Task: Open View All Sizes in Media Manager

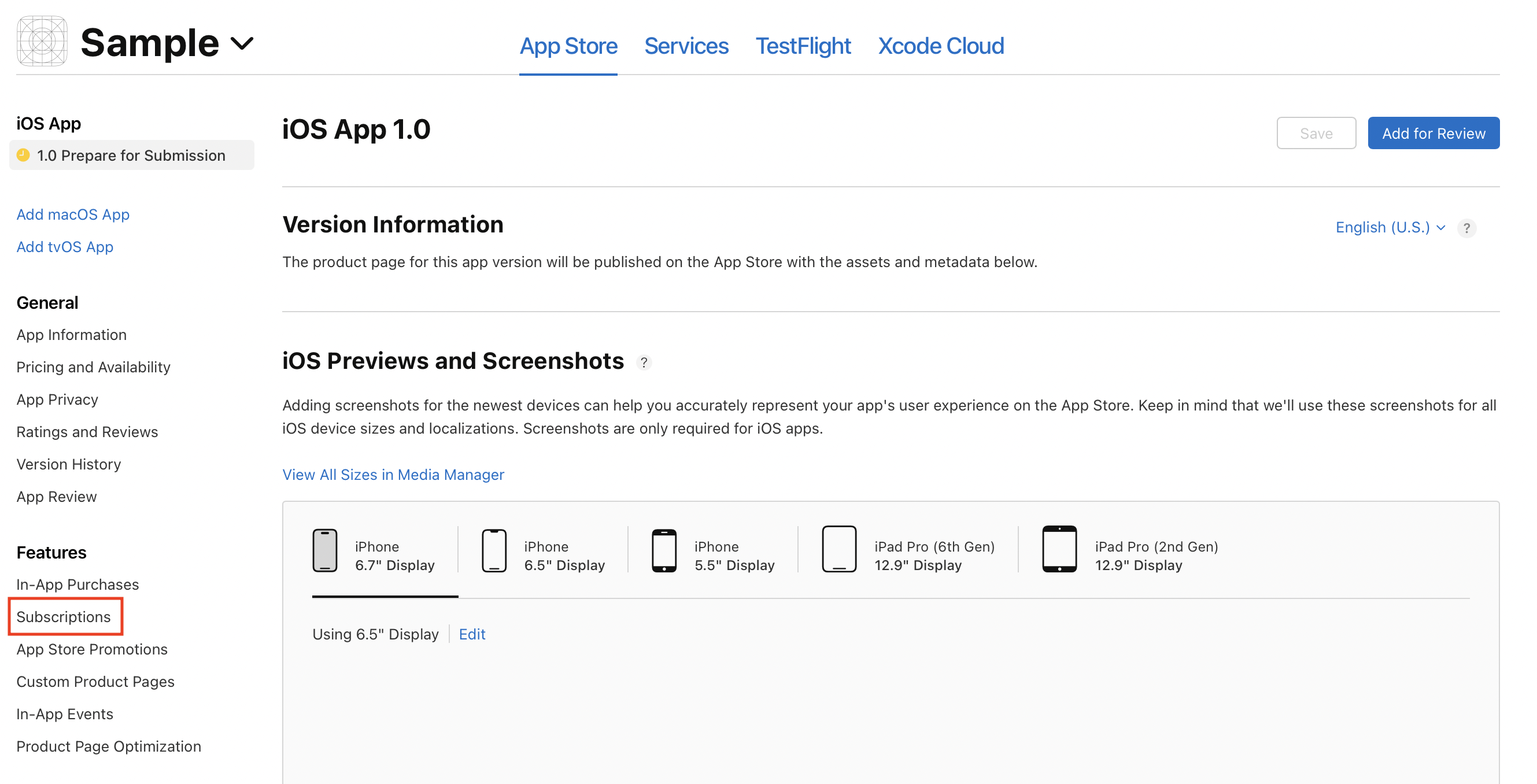Action: [393, 474]
